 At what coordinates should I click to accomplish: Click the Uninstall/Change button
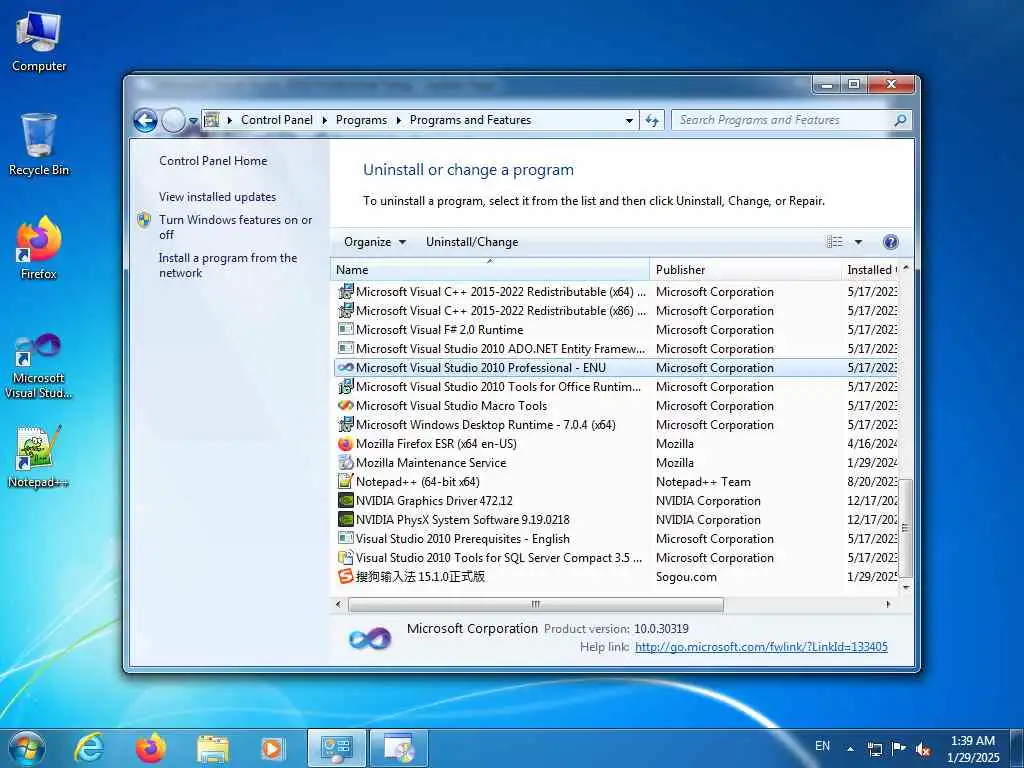[x=472, y=242]
